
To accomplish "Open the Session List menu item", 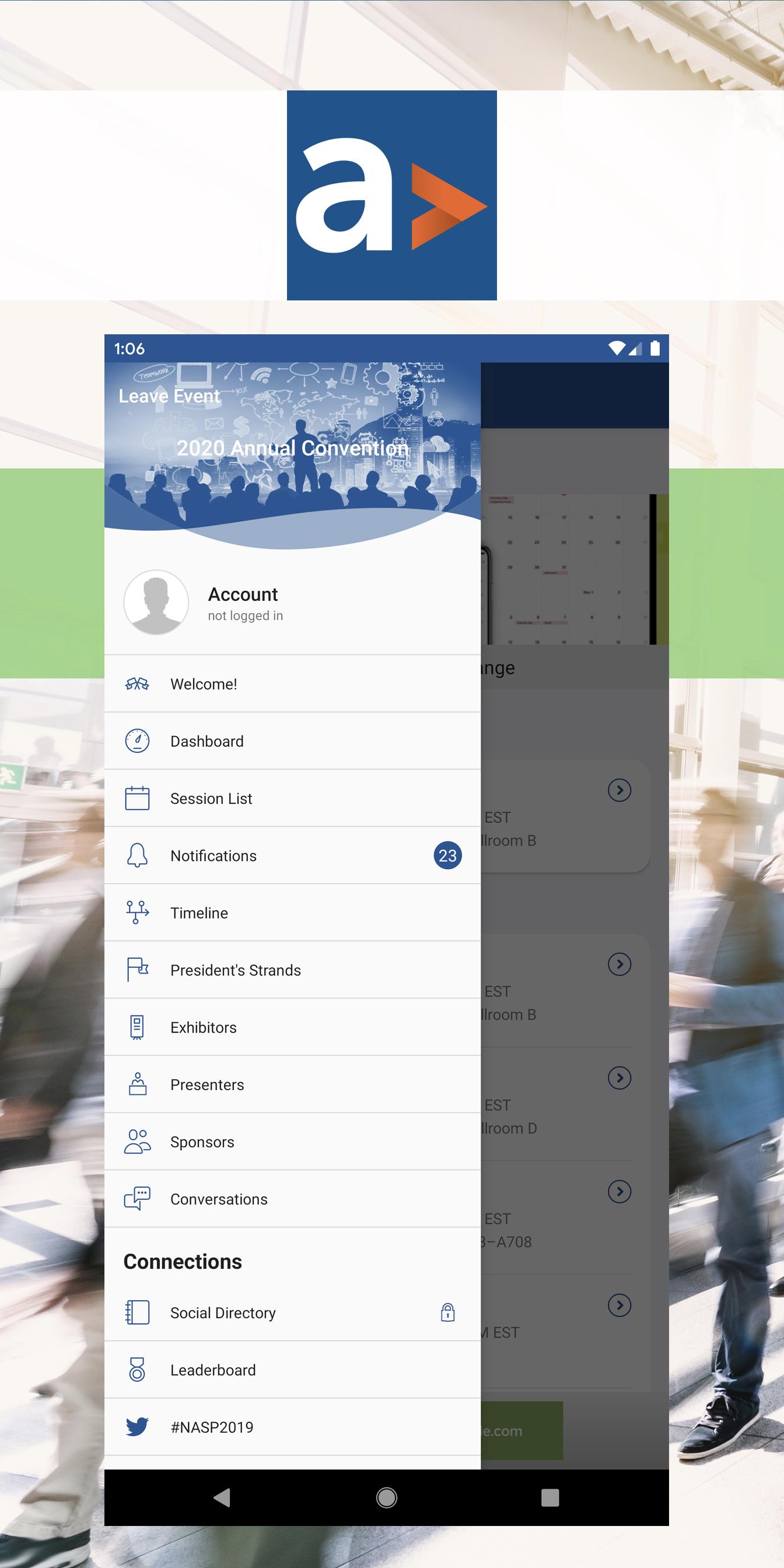I will tap(292, 798).
